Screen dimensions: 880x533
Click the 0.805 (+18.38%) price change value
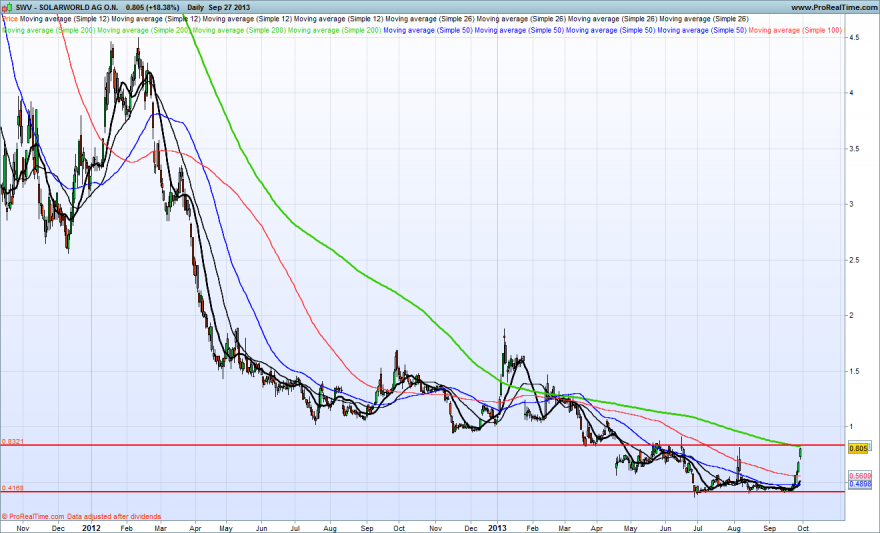click(x=153, y=7)
